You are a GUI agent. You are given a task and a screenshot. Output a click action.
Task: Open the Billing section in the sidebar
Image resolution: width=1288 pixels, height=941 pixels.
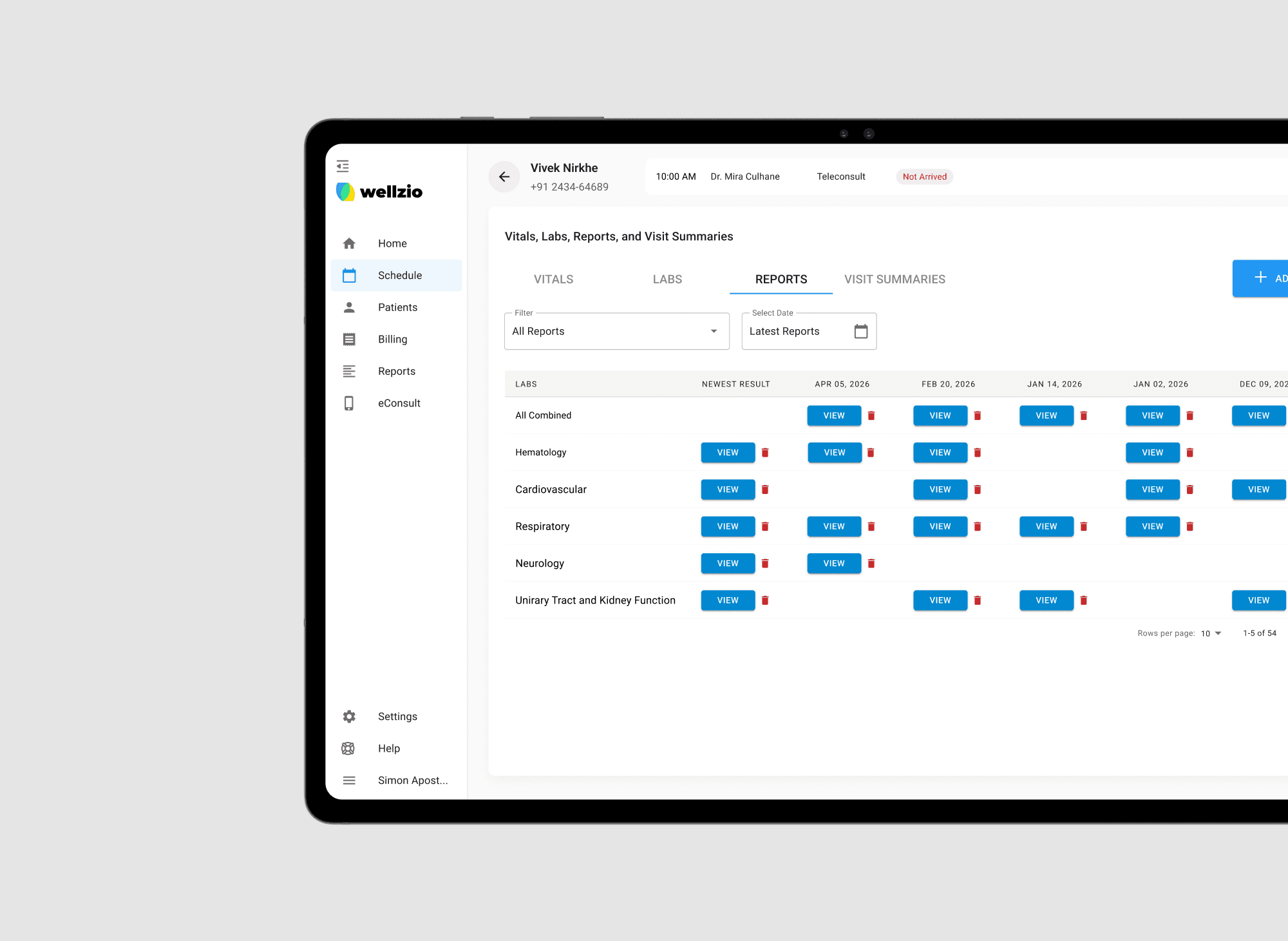click(392, 339)
